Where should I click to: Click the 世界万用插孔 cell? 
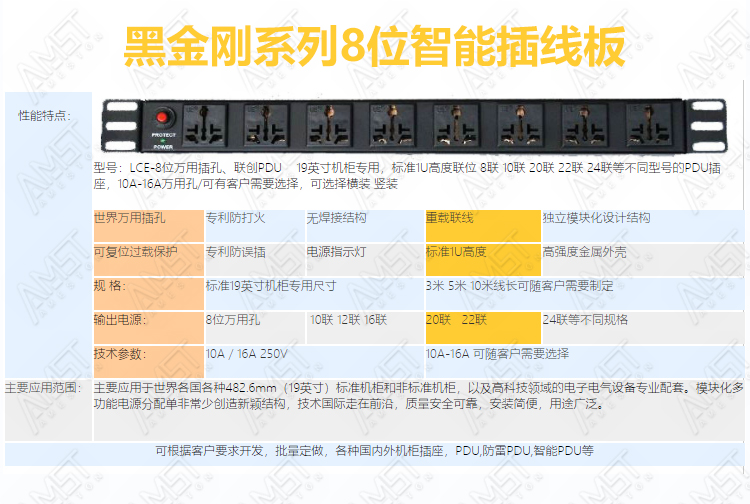(x=149, y=226)
